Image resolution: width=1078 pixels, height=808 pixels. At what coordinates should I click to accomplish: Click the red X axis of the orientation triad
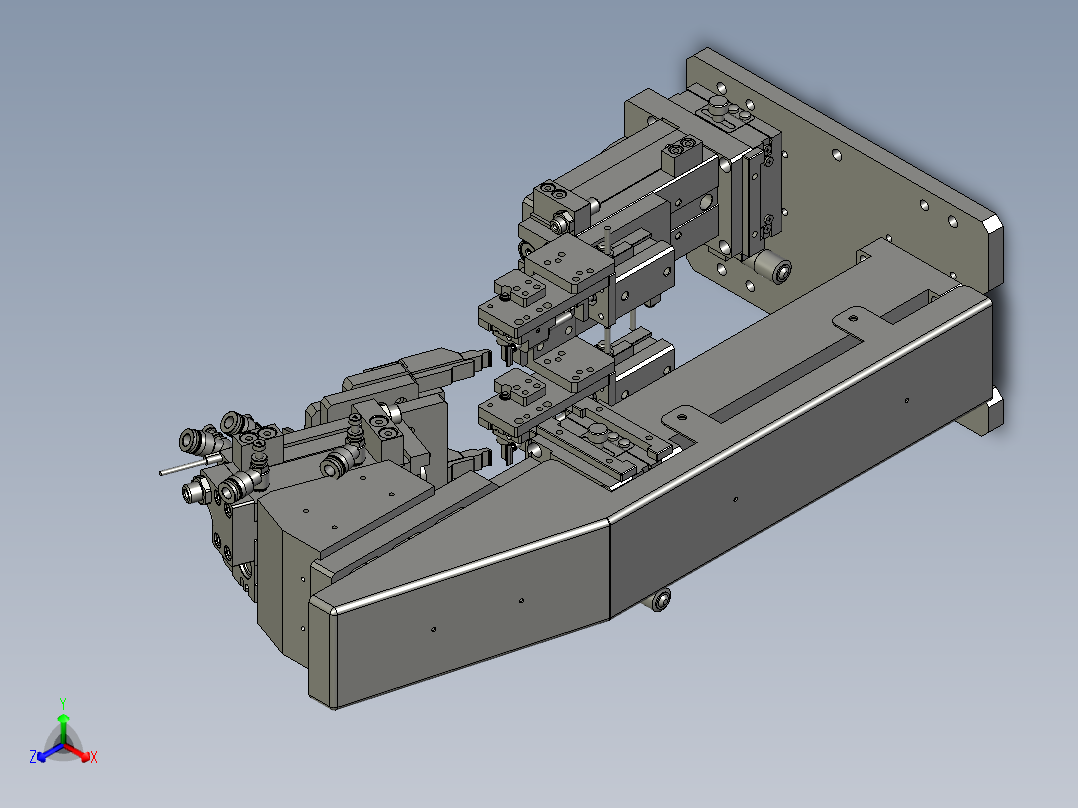(x=78, y=752)
